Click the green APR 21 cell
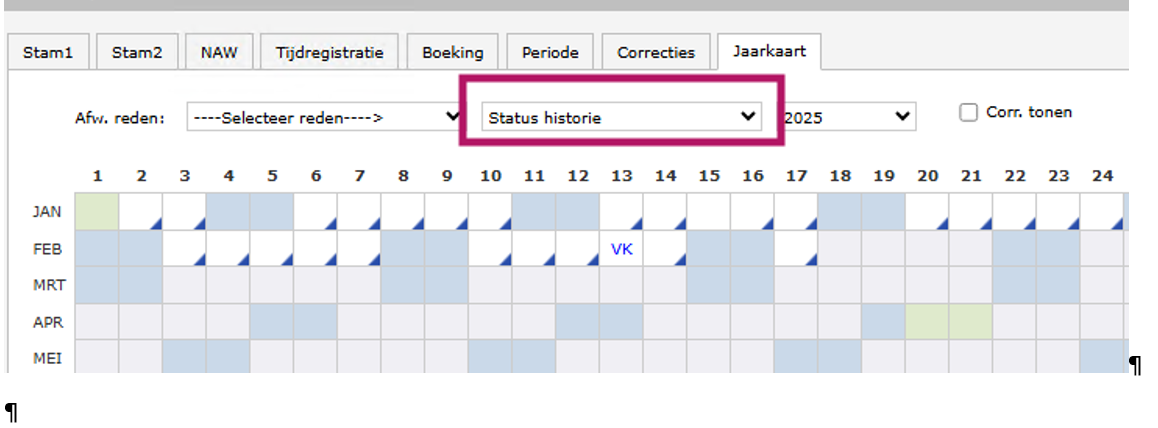Viewport: 1158px width, 428px height. pos(970,322)
